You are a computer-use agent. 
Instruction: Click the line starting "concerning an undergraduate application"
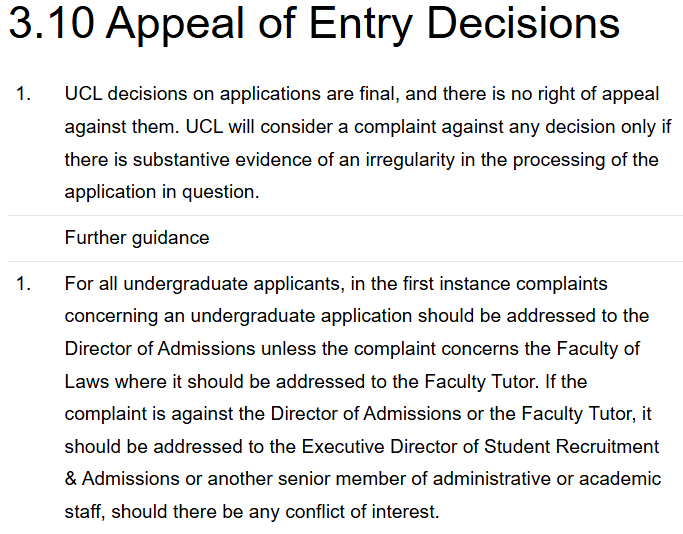coord(356,316)
